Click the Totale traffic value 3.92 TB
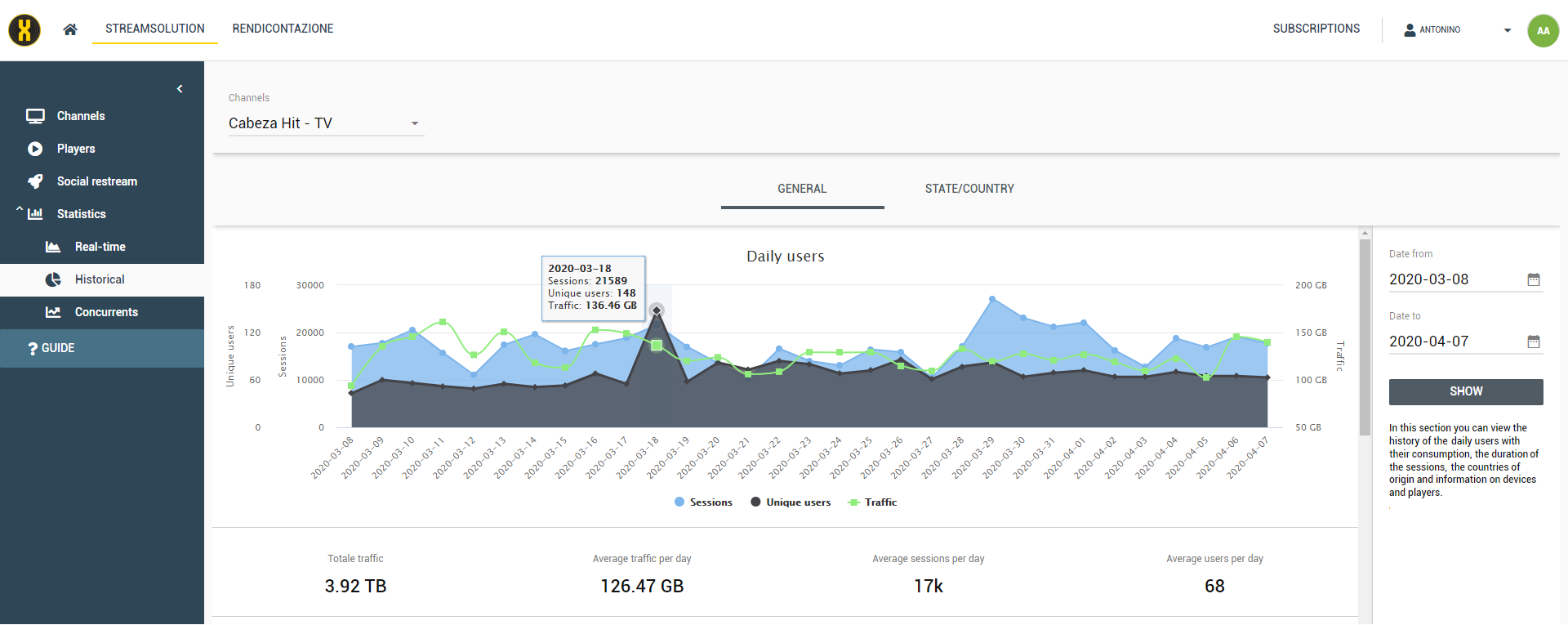The height and width of the screenshot is (625, 1568). pyautogui.click(x=355, y=587)
